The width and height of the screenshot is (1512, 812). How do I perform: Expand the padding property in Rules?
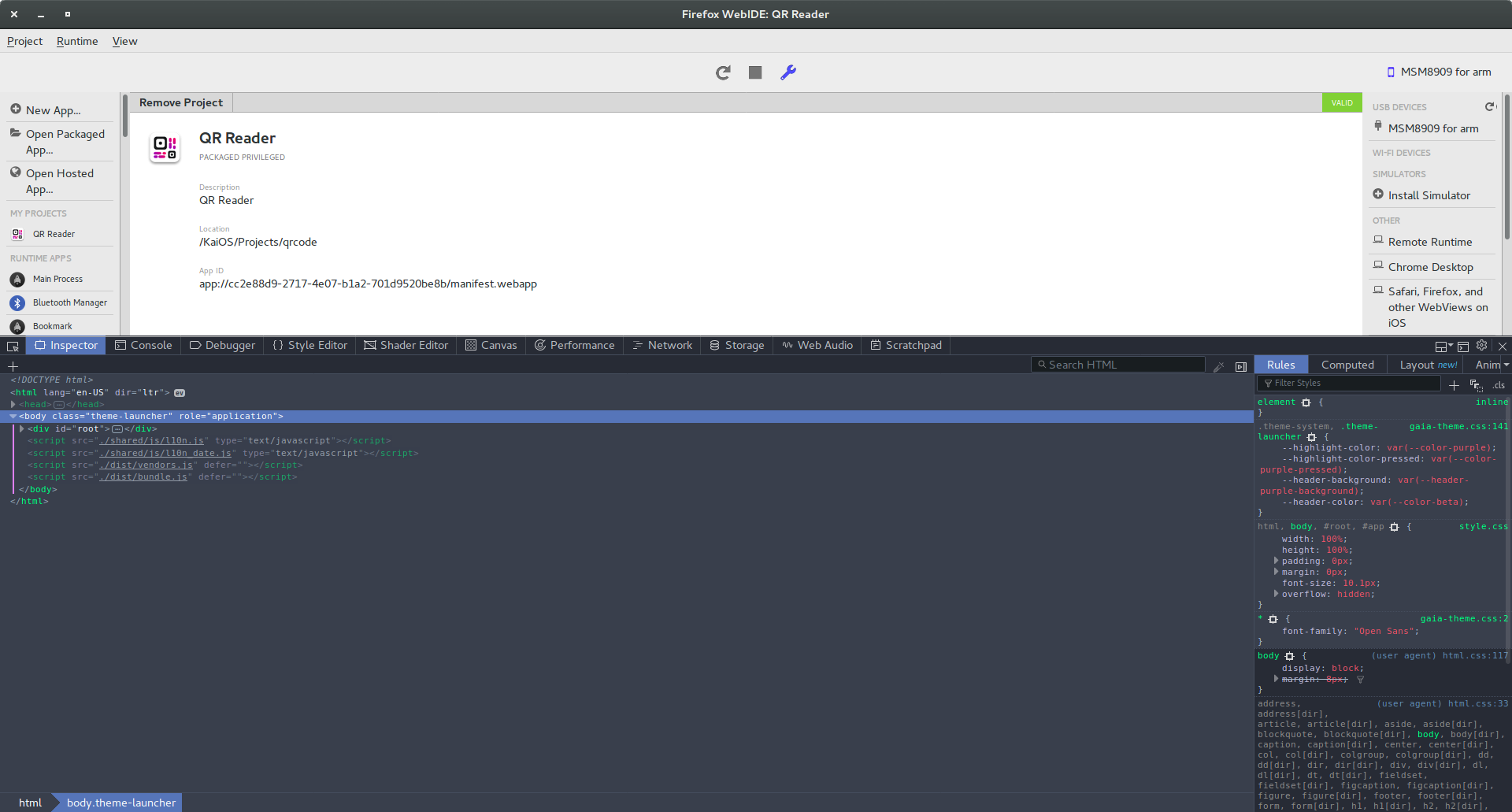(x=1277, y=561)
